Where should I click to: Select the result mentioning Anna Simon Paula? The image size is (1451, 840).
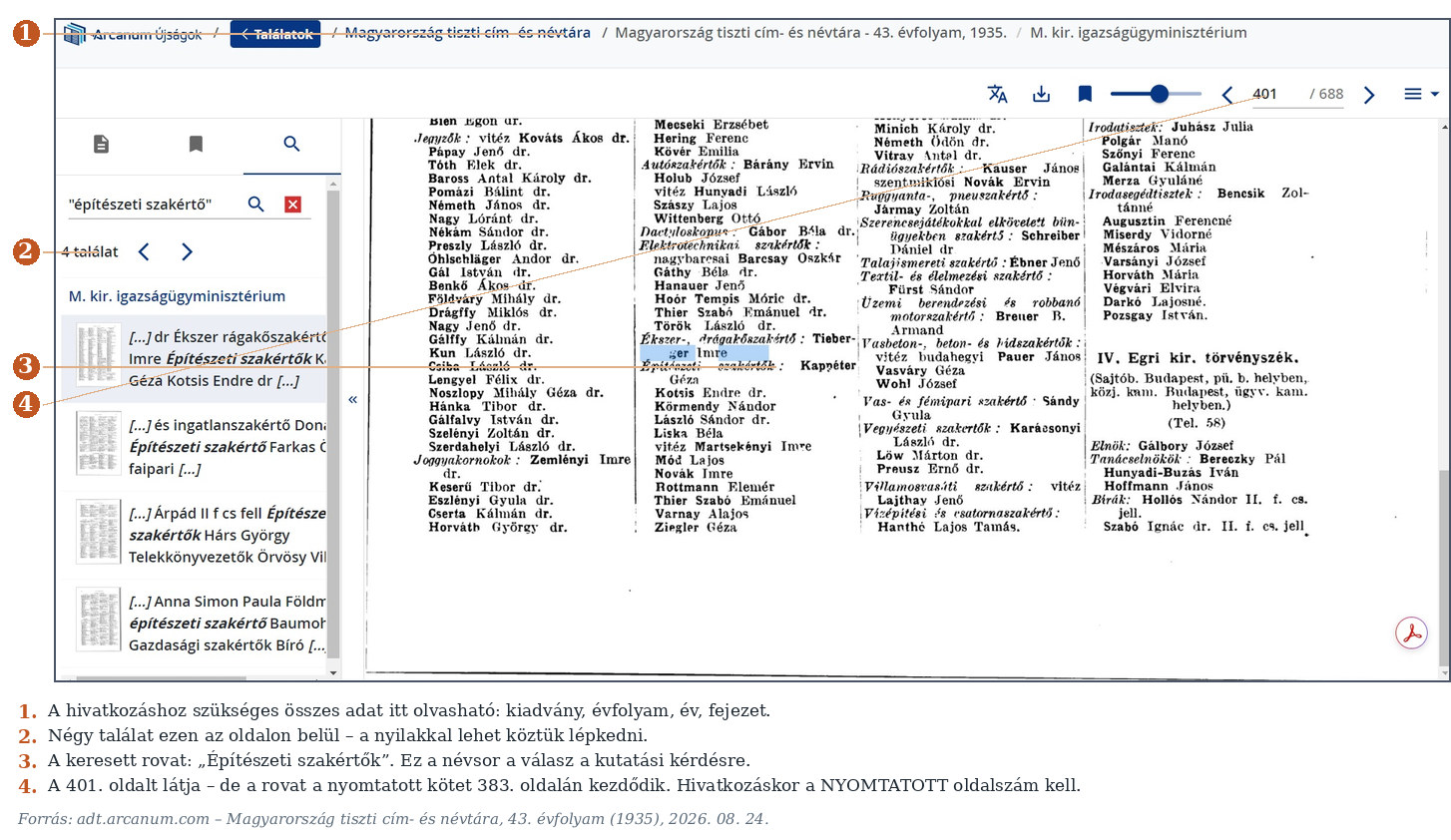click(194, 623)
